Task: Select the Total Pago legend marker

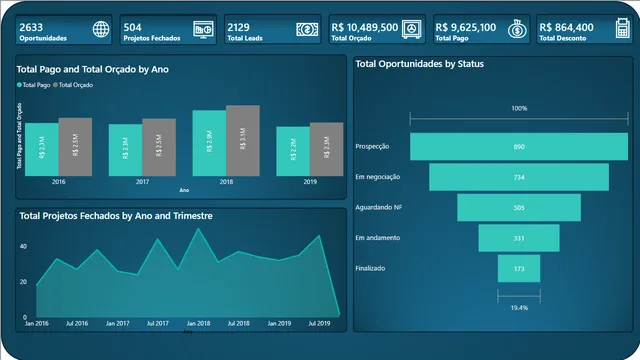Action: 19,85
